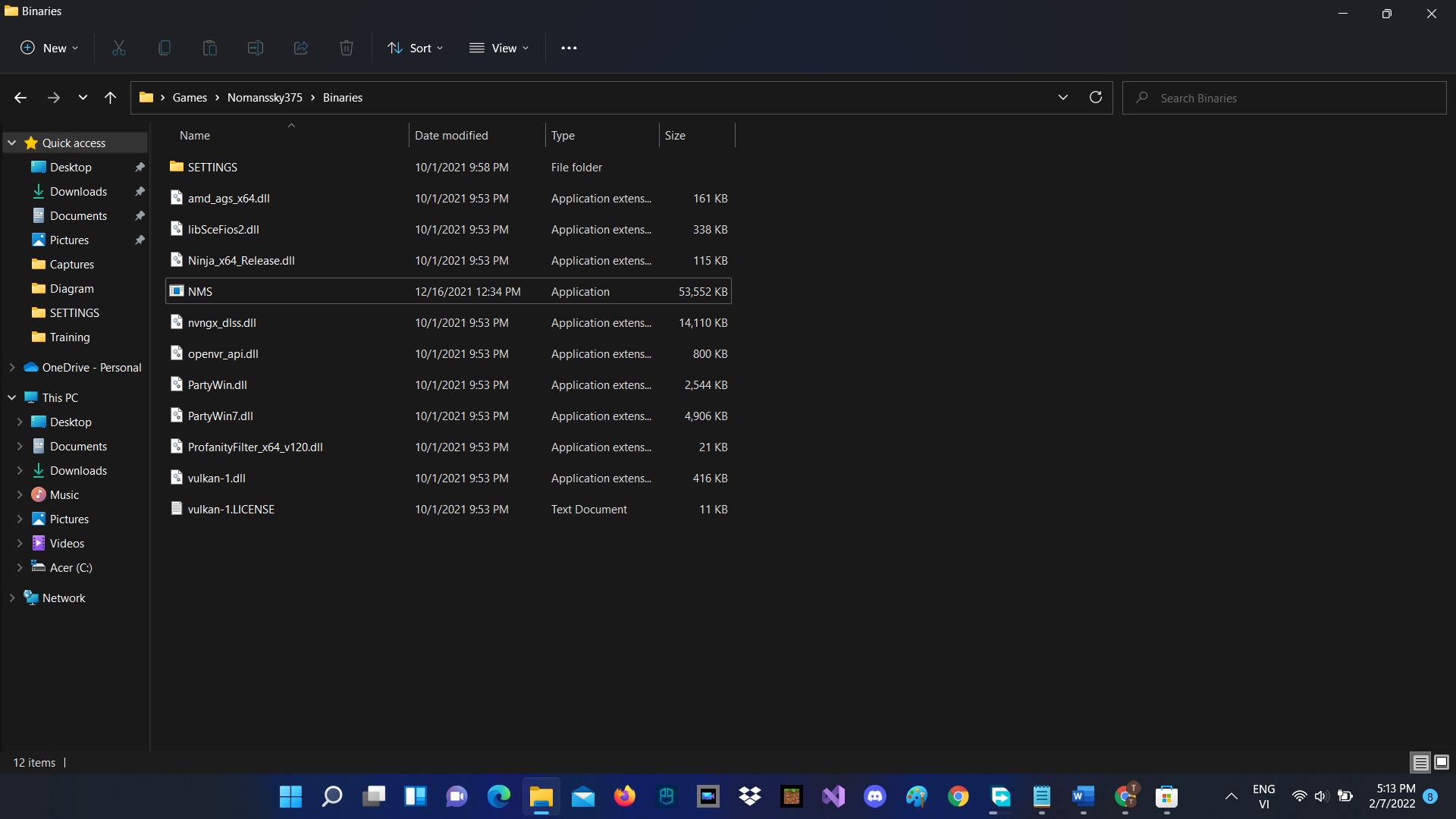
Task: Open the Sort menu
Action: pyautogui.click(x=415, y=48)
